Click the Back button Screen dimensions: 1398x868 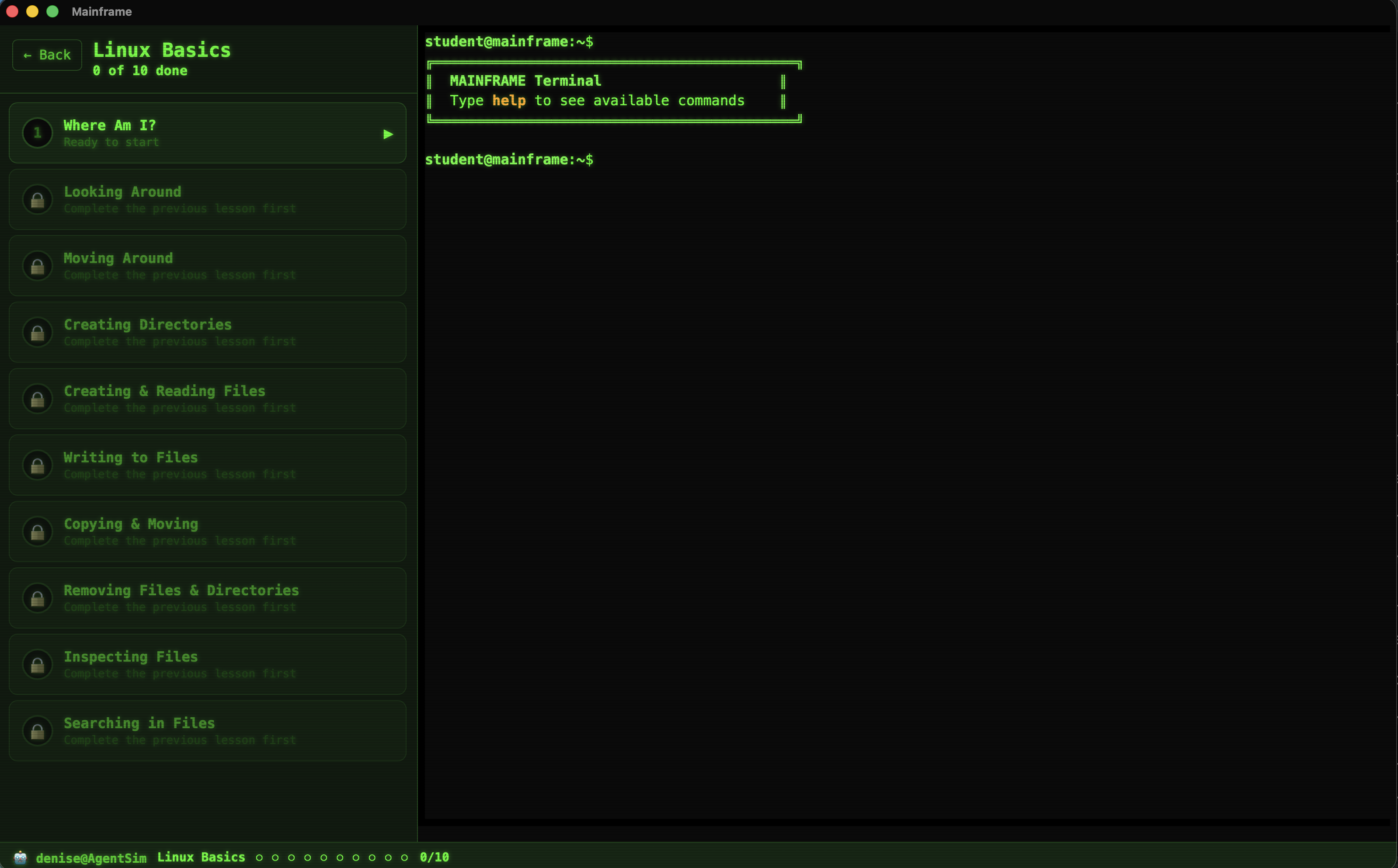click(x=47, y=55)
